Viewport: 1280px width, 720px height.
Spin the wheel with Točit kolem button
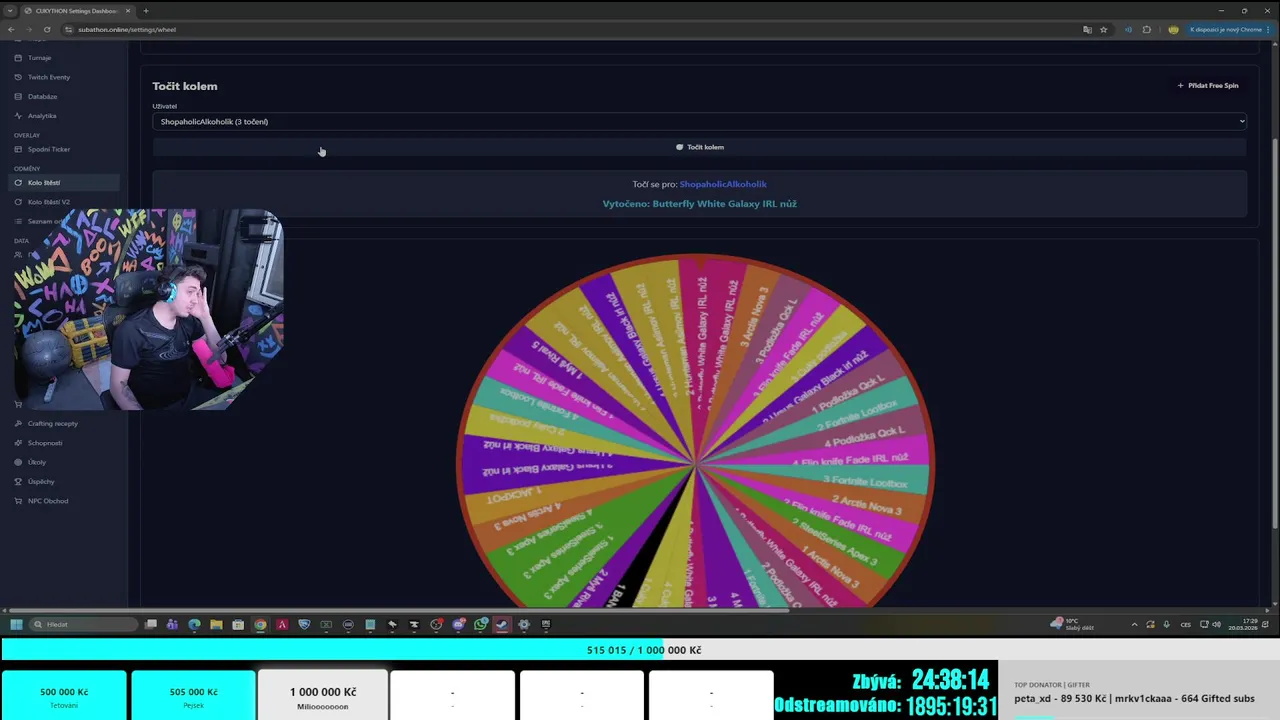click(x=699, y=147)
